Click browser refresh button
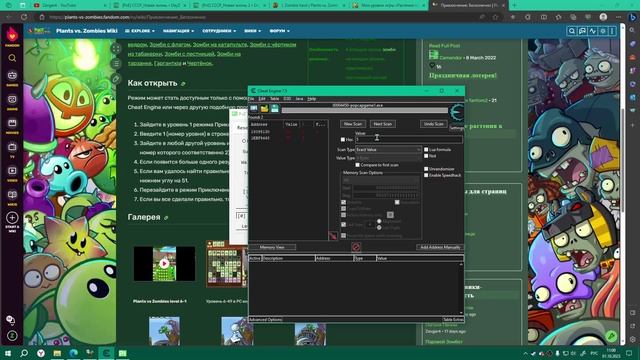 (x=24, y=17)
